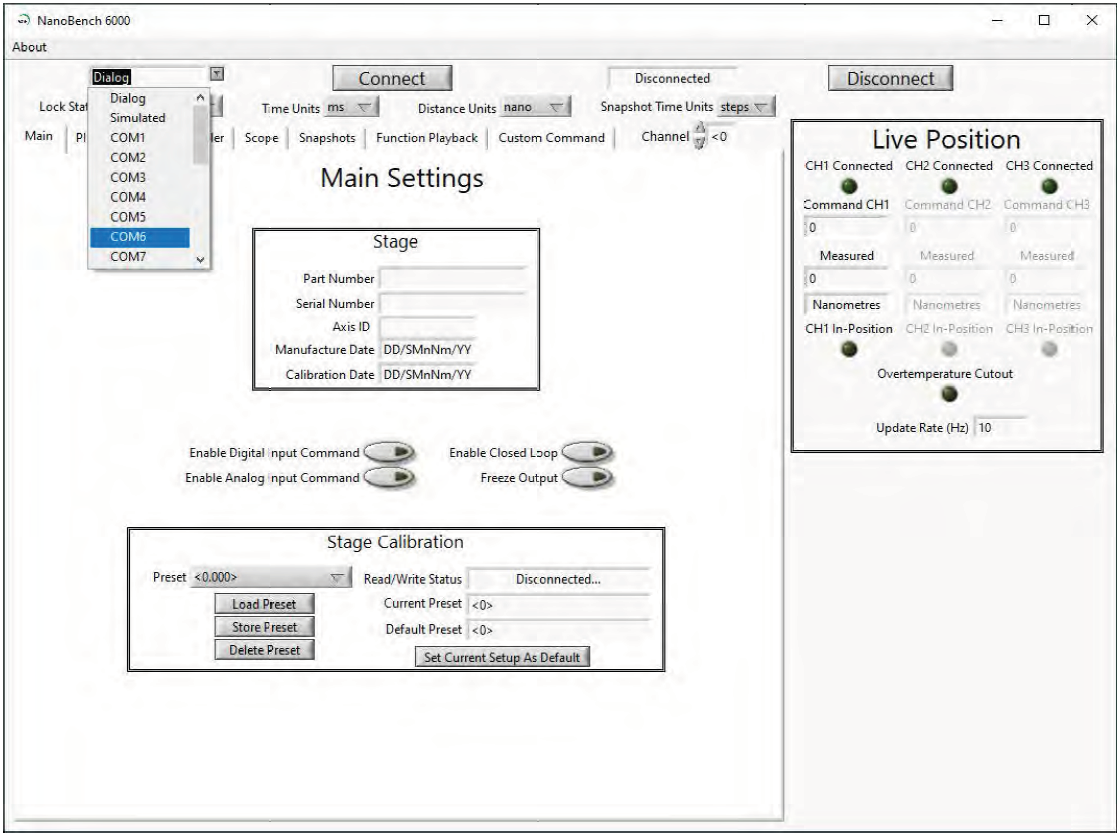
Task: Open the Snapshot Time Units steps dropdown
Action: click(x=746, y=107)
